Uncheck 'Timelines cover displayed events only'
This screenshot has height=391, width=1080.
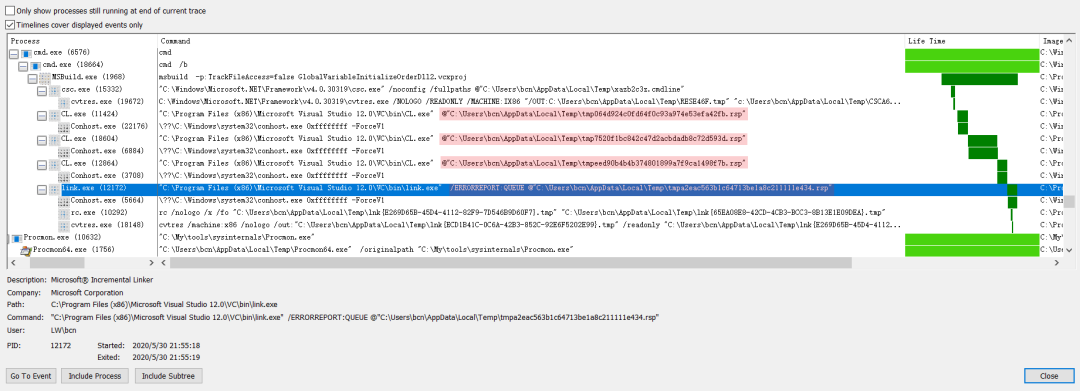pyautogui.click(x=10, y=25)
